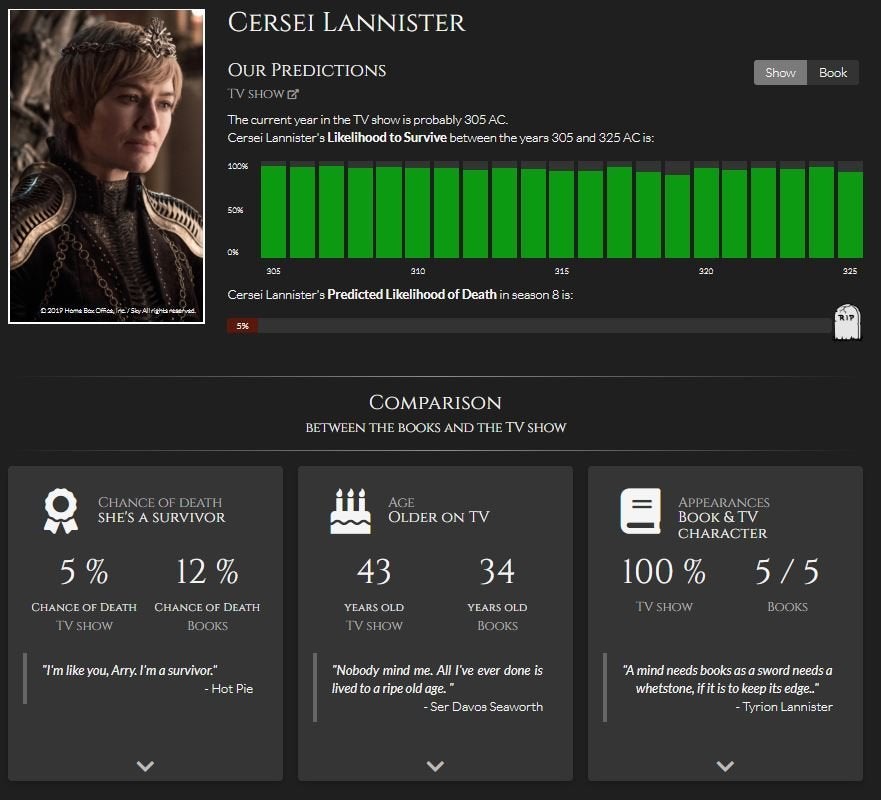Click the 12 % books death value

(x=207, y=571)
